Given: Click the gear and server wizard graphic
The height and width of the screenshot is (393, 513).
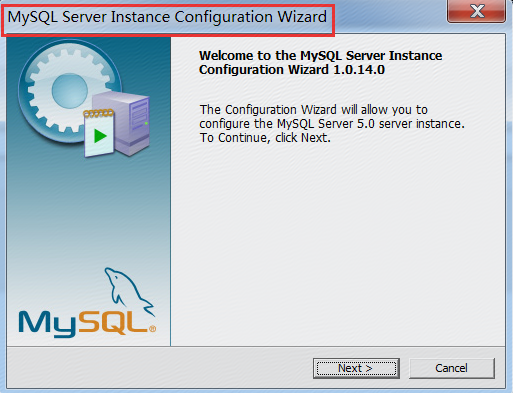Looking at the screenshot, I should coord(84,99).
